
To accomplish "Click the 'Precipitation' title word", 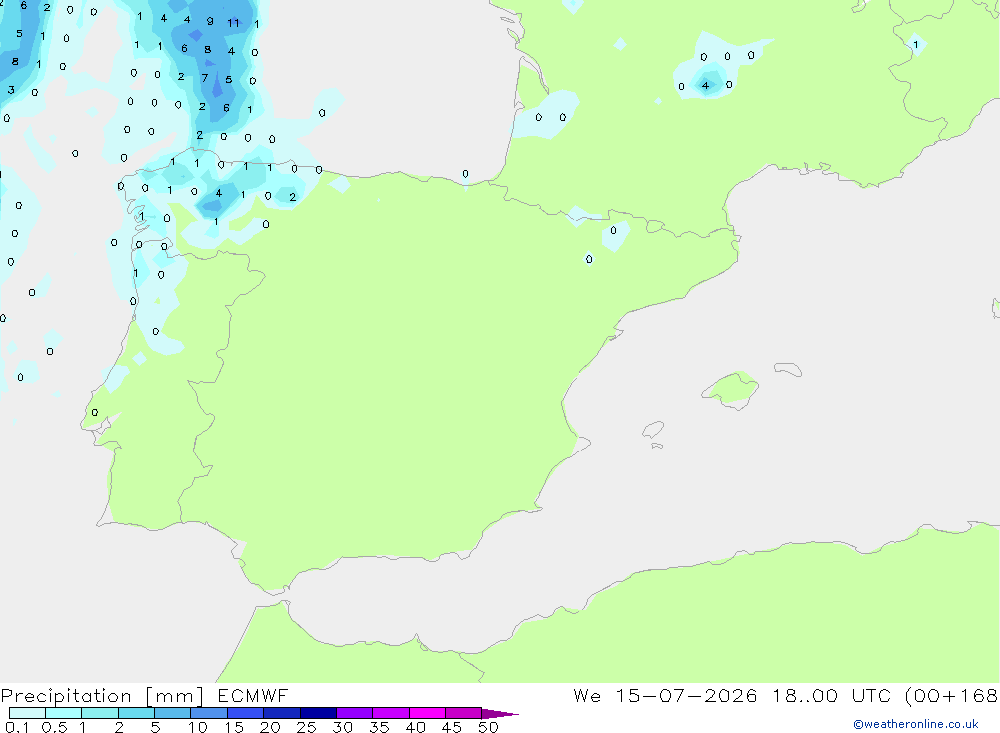I will [66, 696].
